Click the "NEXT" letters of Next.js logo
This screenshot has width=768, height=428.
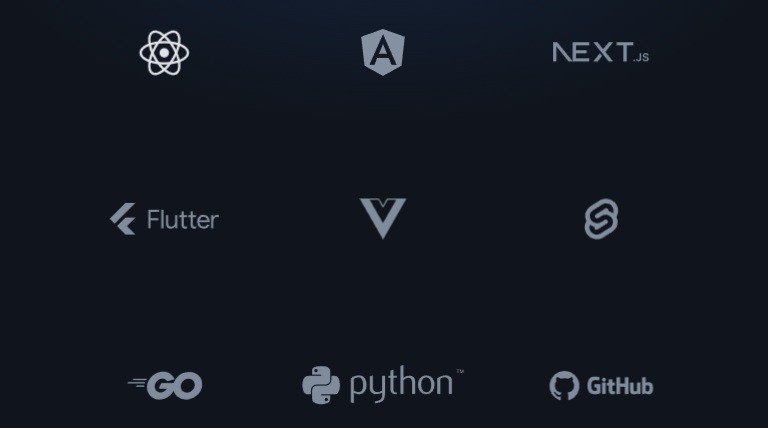[x=592, y=52]
